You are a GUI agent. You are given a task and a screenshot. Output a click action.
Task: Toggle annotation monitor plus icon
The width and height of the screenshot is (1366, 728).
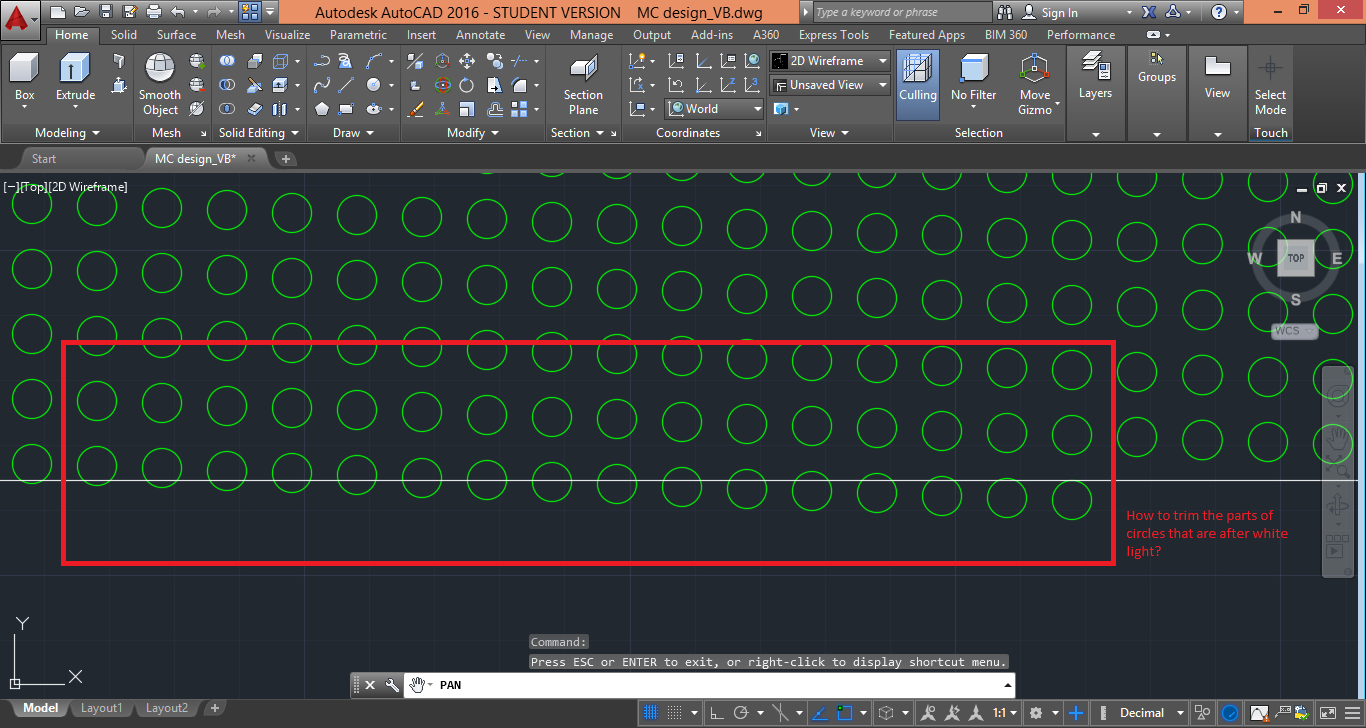[1076, 713]
